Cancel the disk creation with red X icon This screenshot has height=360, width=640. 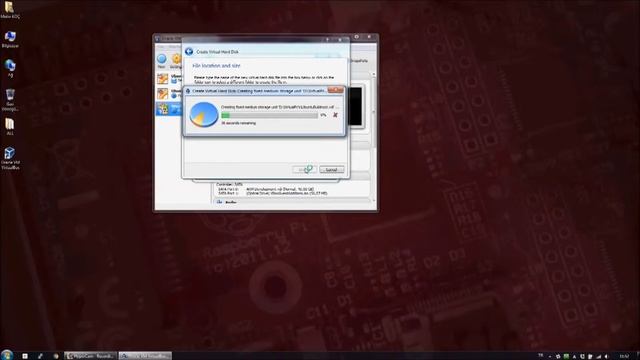[x=335, y=115]
